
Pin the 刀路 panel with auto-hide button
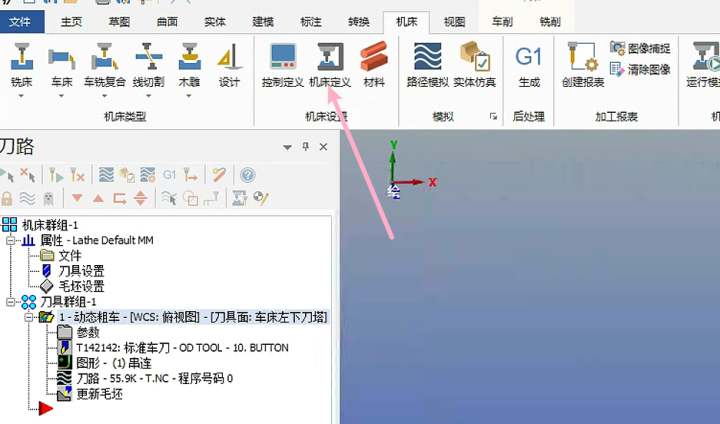[x=306, y=148]
